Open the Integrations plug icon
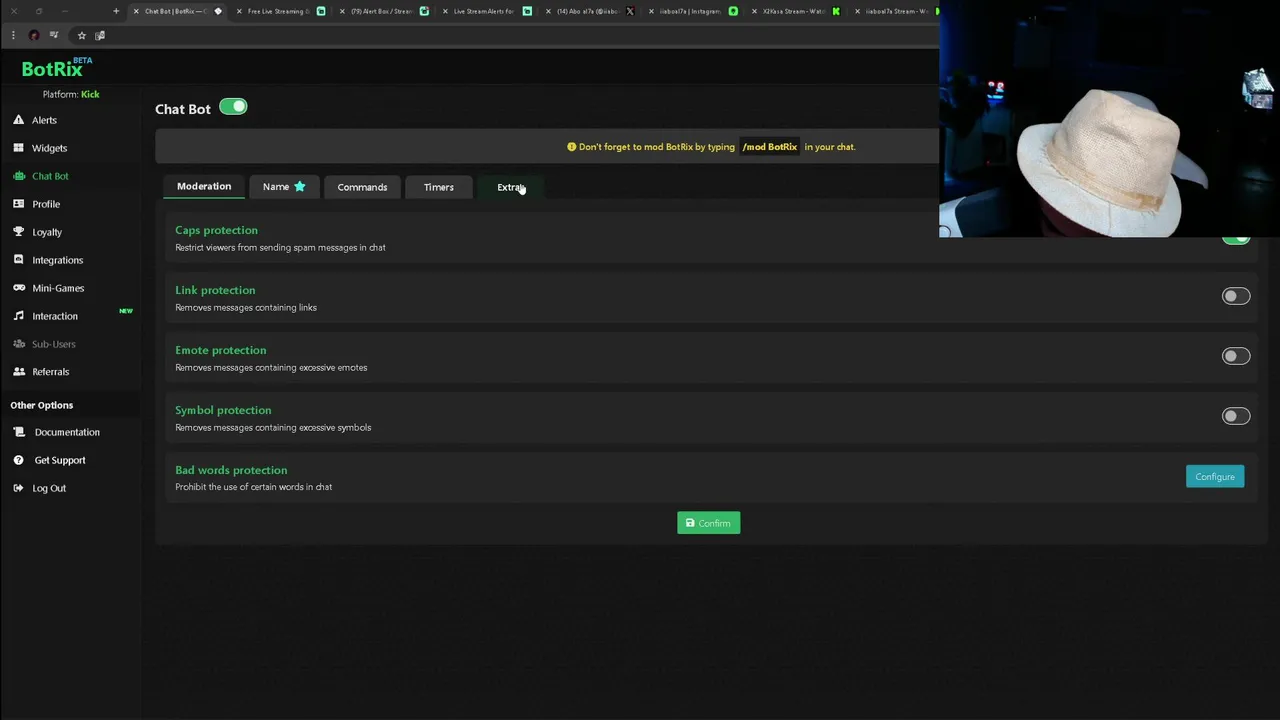The image size is (1280, 720). pos(18,260)
